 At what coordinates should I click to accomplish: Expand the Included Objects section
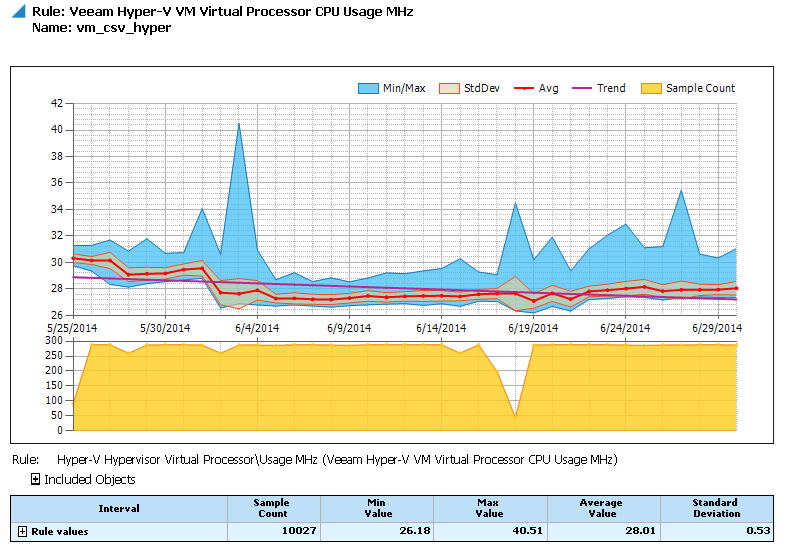pyautogui.click(x=35, y=479)
